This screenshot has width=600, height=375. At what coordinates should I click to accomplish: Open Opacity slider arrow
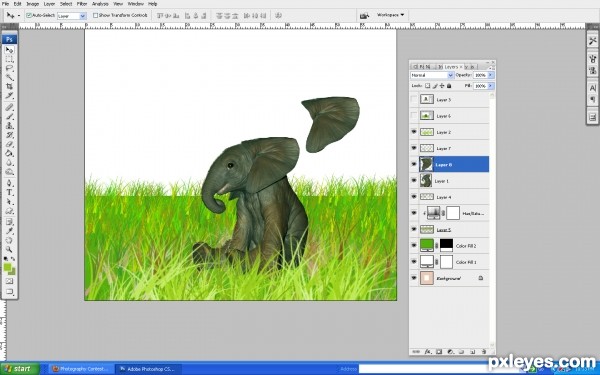[x=491, y=75]
